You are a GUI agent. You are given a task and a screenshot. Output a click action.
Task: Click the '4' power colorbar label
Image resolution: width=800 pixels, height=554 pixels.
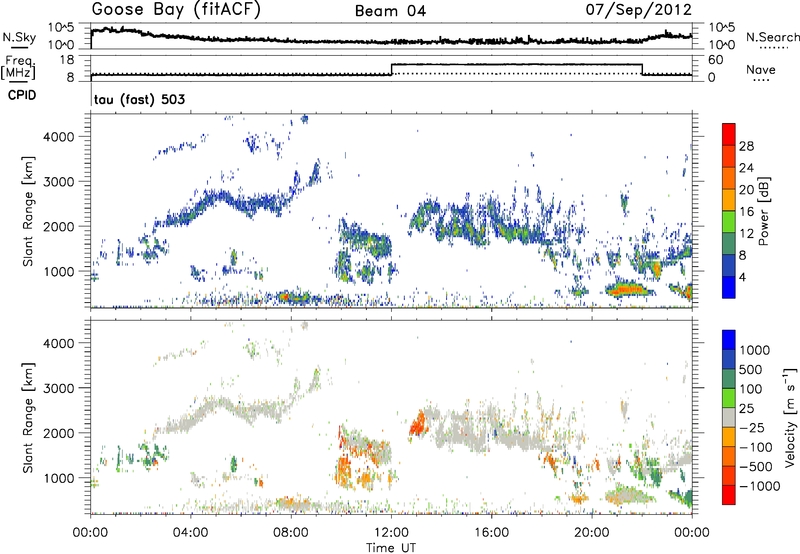[742, 277]
